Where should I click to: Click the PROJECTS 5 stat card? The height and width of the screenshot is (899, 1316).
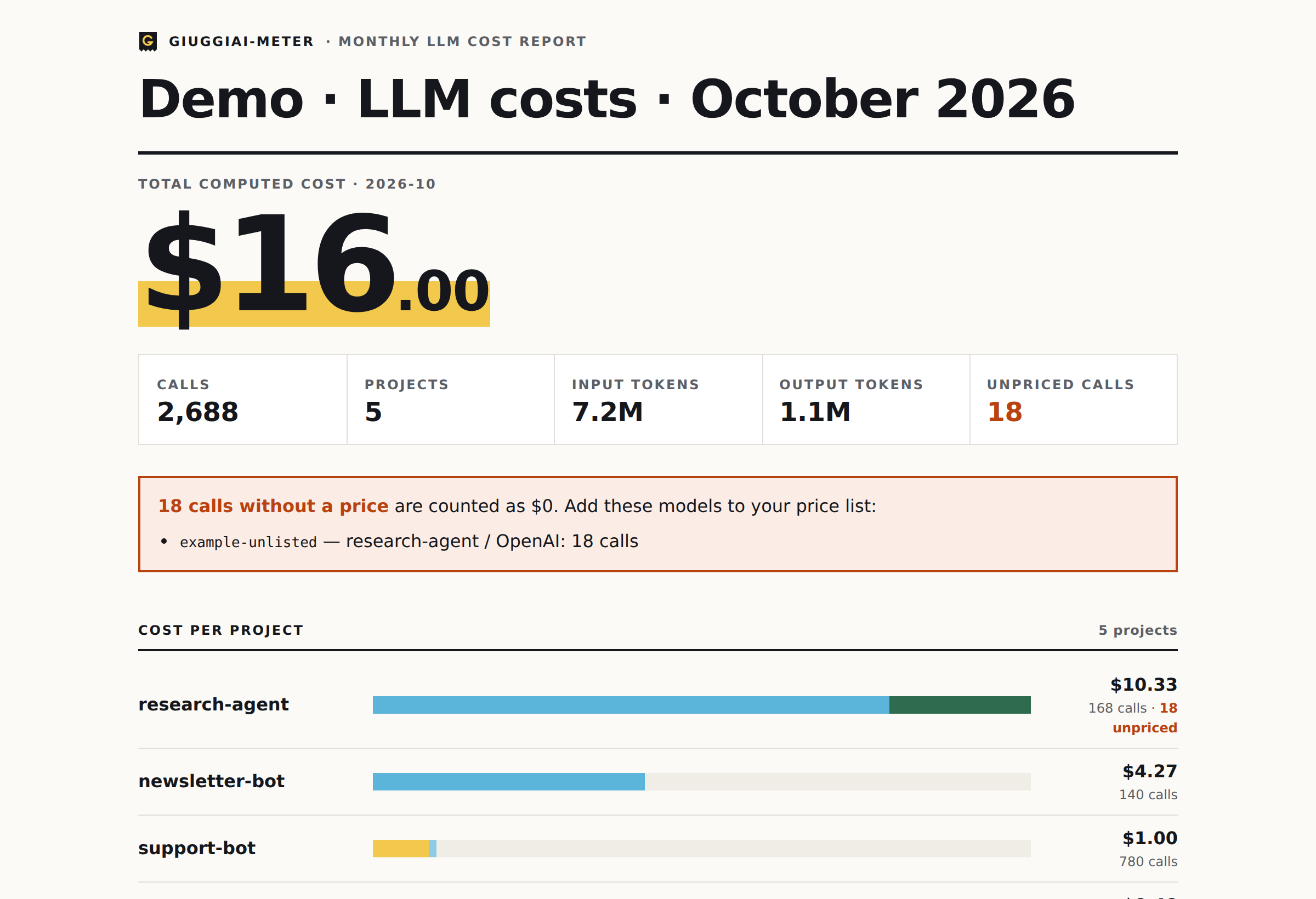(451, 400)
